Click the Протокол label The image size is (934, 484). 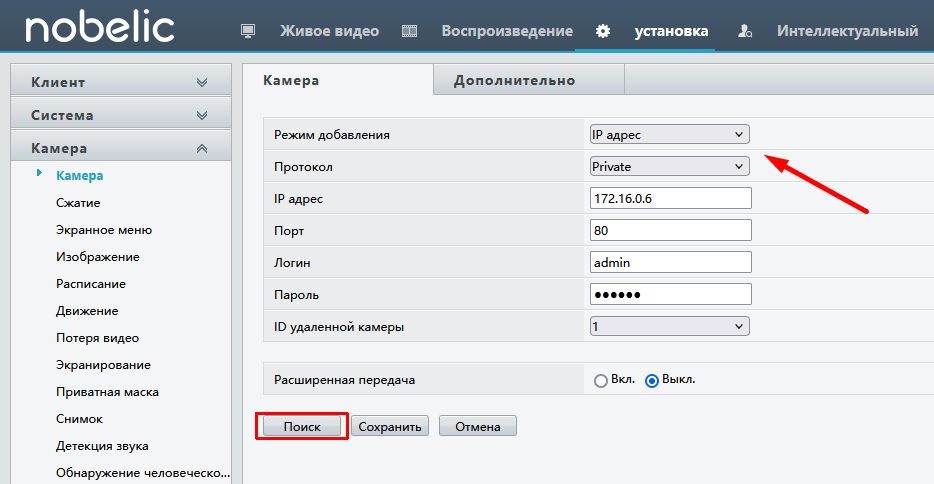pyautogui.click(x=303, y=167)
